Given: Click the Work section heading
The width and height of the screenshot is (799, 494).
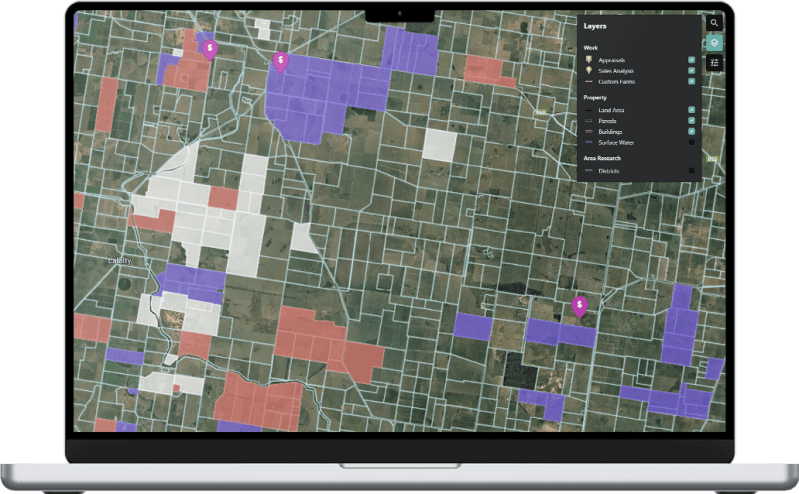Looking at the screenshot, I should 591,48.
